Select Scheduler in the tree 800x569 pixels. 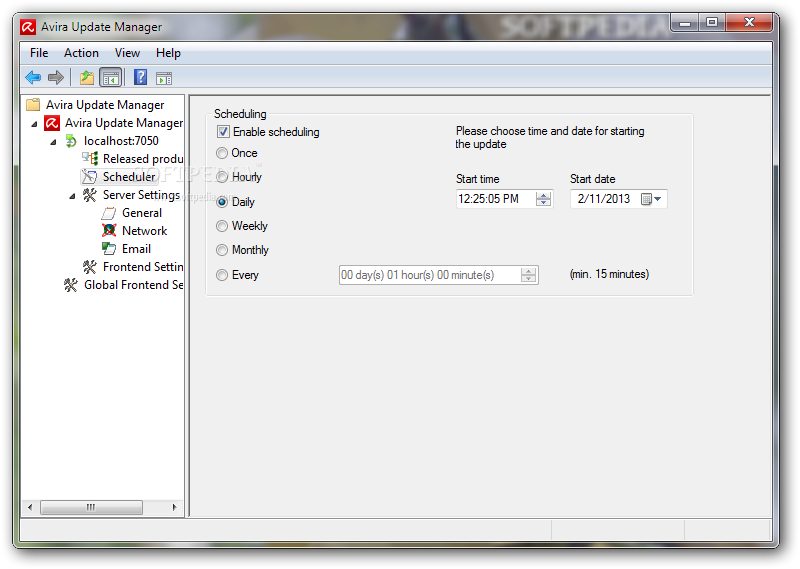click(x=129, y=177)
